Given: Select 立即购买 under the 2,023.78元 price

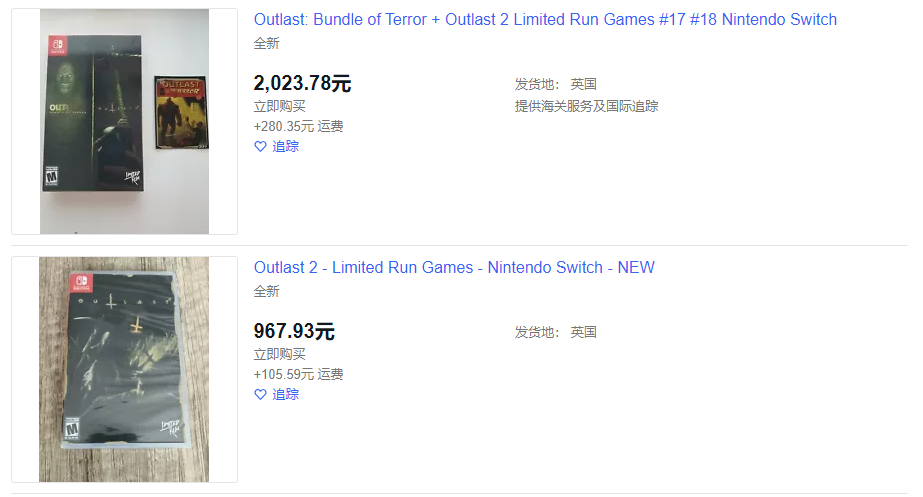Looking at the screenshot, I should [x=280, y=107].
